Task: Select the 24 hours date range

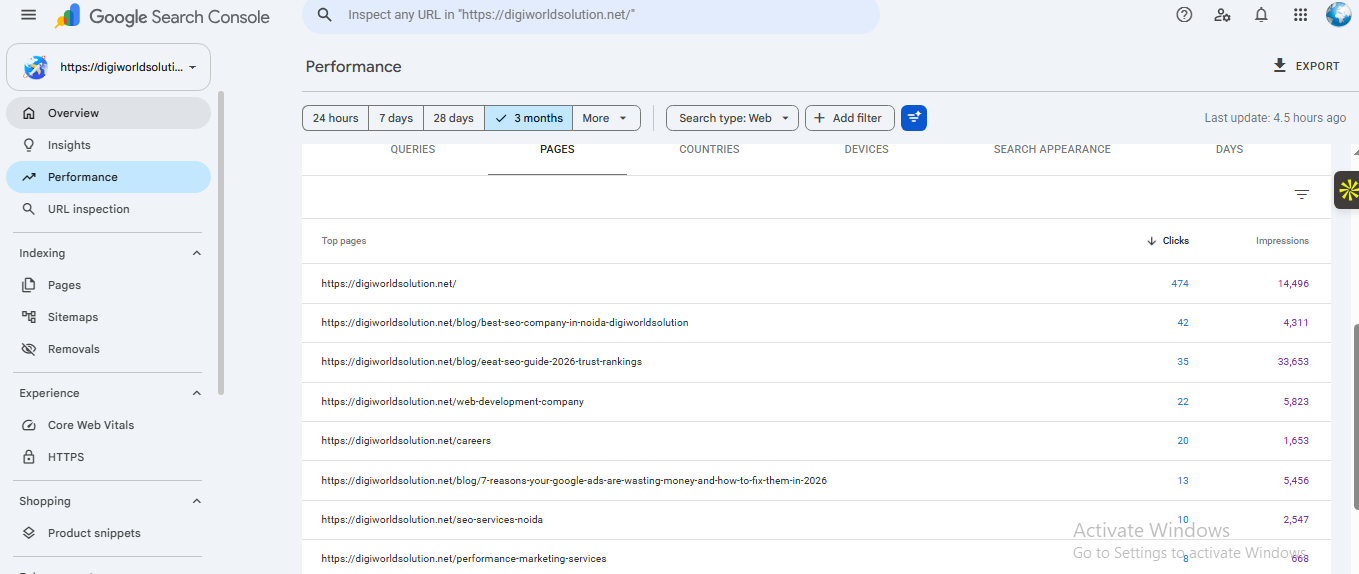Action: pyautogui.click(x=335, y=118)
